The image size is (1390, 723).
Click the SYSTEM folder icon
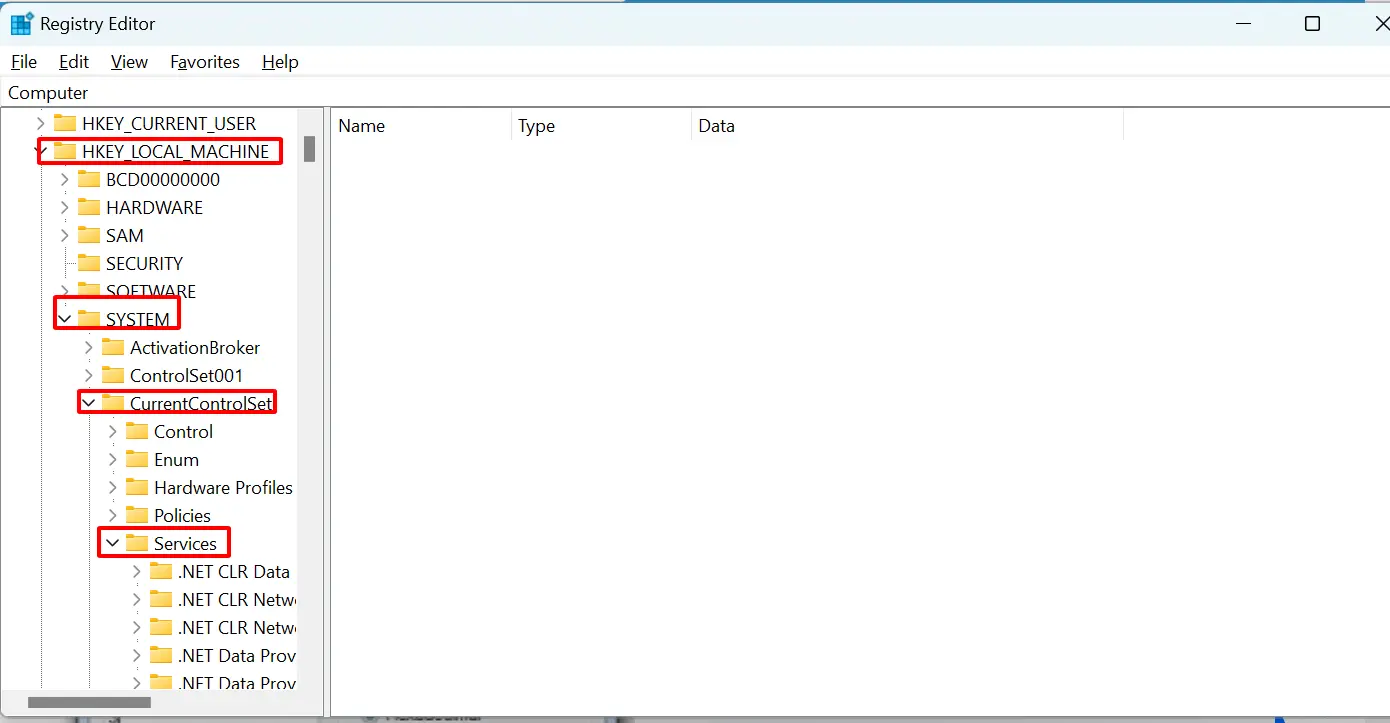coord(89,319)
